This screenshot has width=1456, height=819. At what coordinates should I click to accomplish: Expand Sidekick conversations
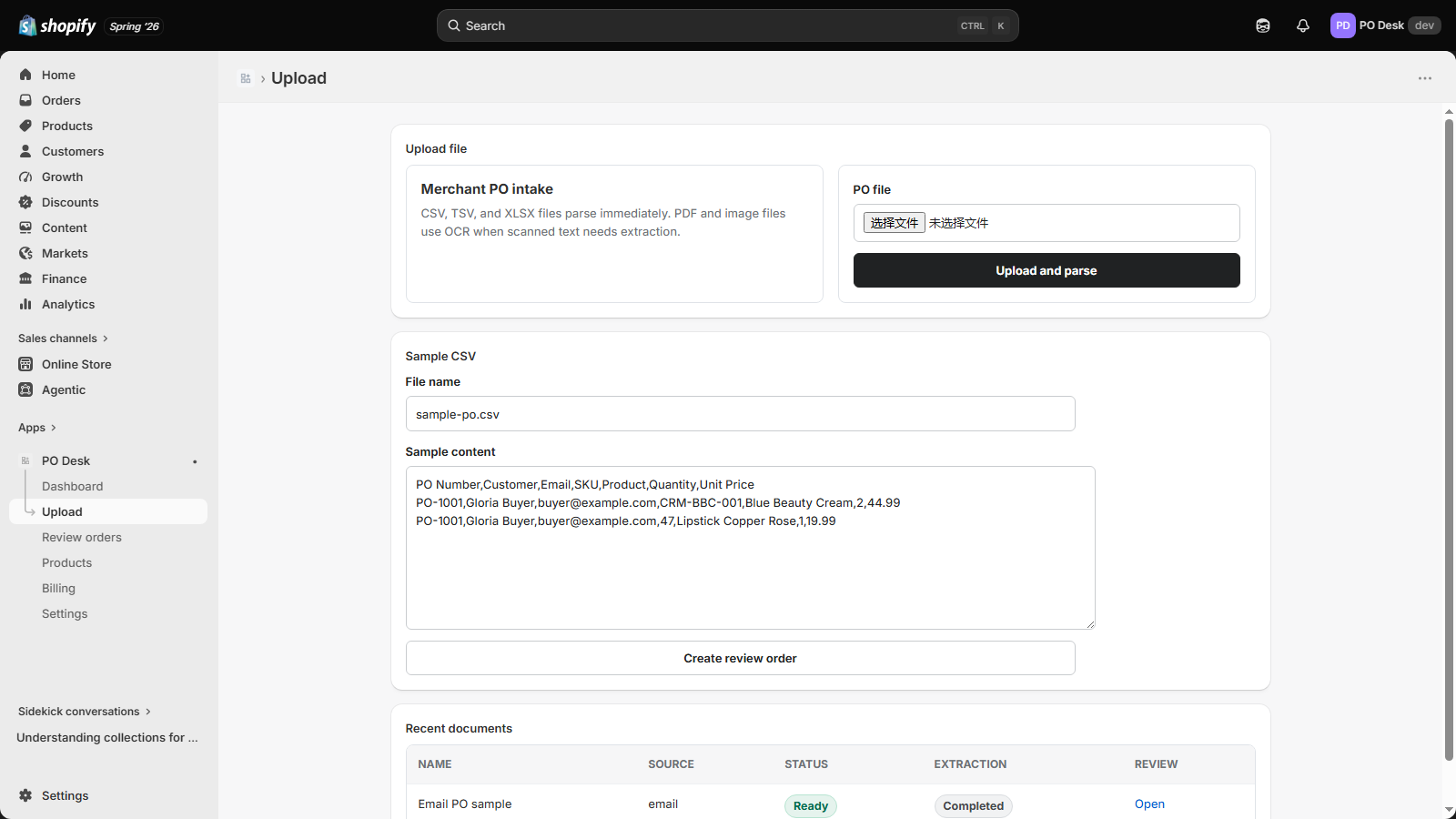(85, 712)
